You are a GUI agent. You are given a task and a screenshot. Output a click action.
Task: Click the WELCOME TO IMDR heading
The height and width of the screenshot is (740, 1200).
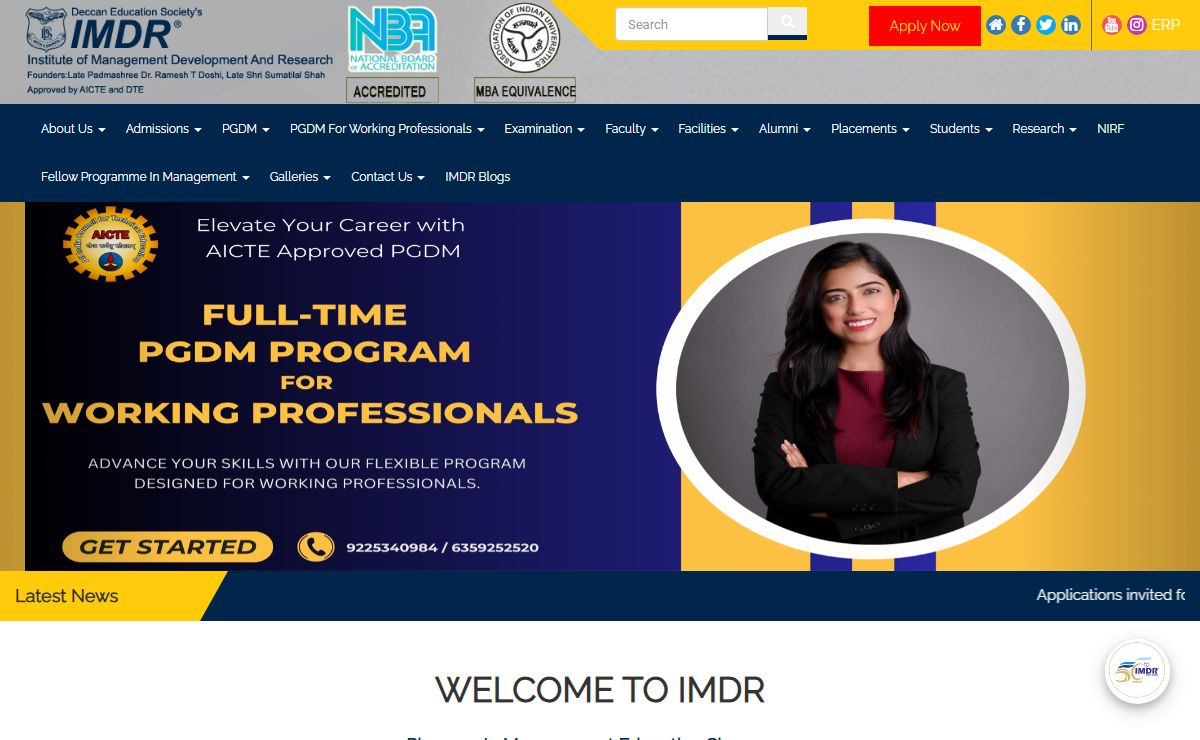pos(600,690)
